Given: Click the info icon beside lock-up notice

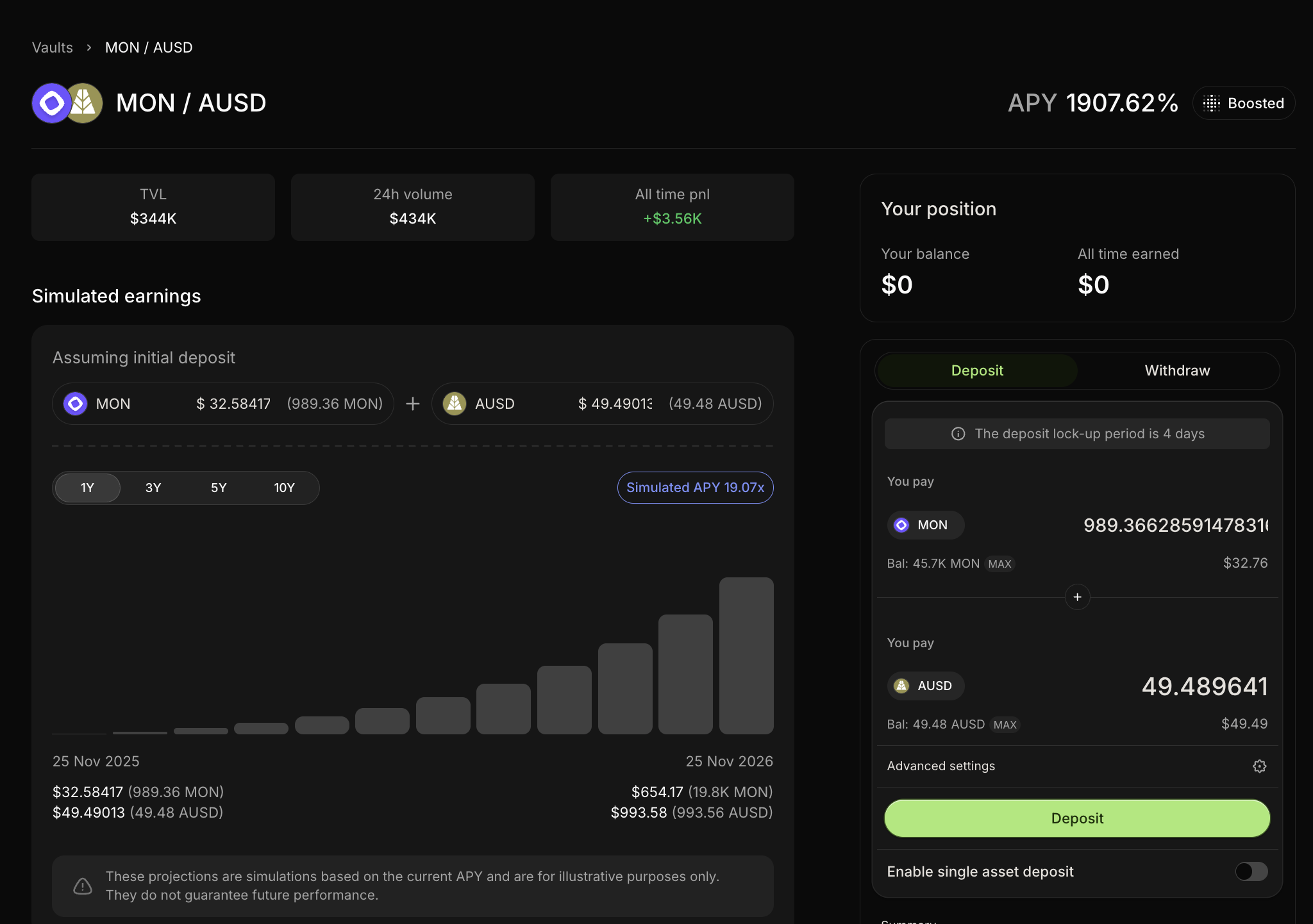Looking at the screenshot, I should click(x=958, y=434).
